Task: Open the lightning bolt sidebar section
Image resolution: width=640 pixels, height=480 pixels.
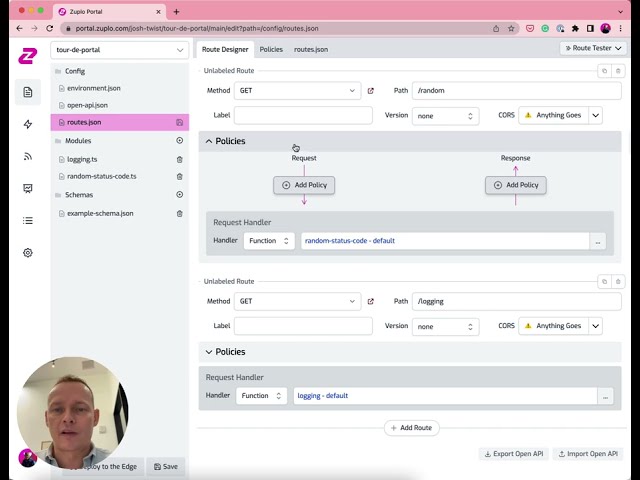Action: (28, 124)
